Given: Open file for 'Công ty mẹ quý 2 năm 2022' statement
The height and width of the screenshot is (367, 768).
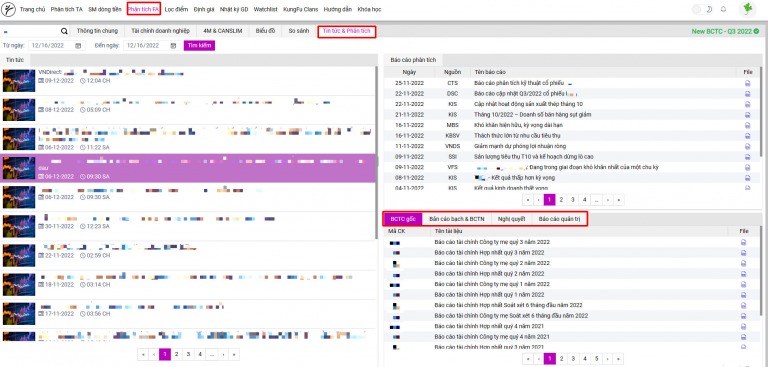Looking at the screenshot, I should 744,263.
